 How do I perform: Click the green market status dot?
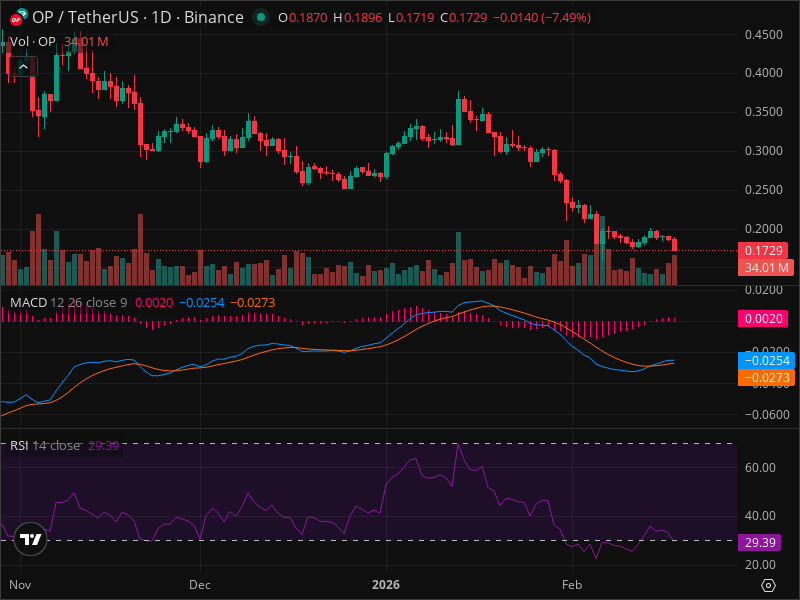[x=261, y=17]
